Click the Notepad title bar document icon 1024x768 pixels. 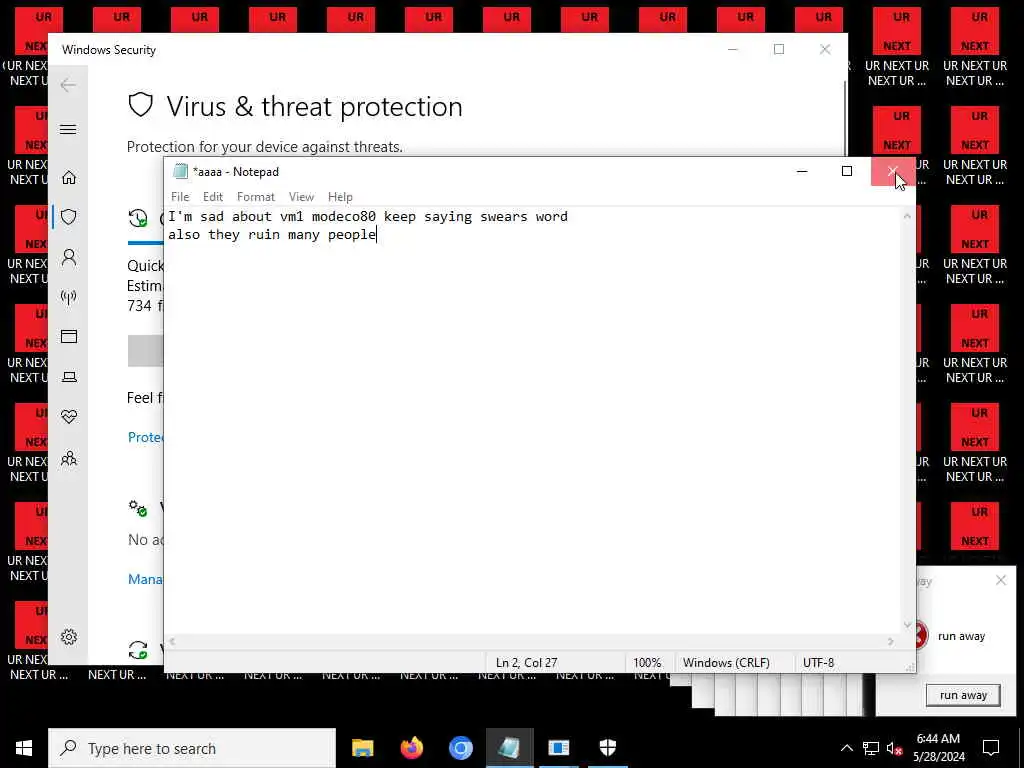180,172
